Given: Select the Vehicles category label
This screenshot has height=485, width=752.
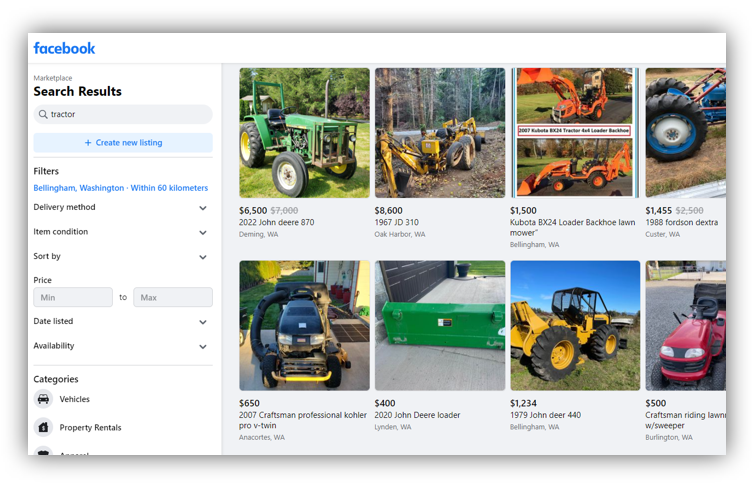Looking at the screenshot, I should point(74,399).
